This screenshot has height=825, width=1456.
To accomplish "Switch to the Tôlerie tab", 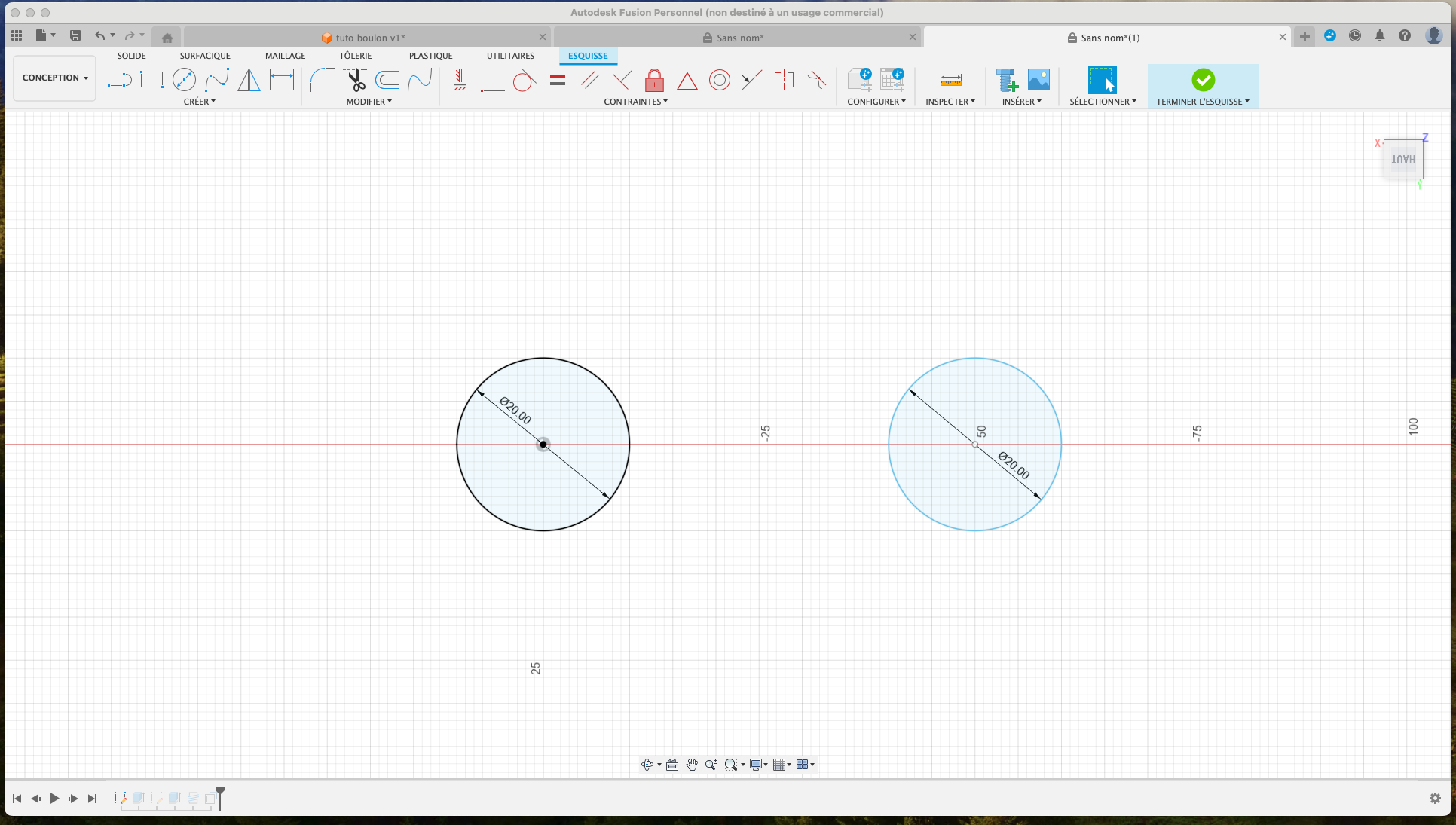I will 356,56.
